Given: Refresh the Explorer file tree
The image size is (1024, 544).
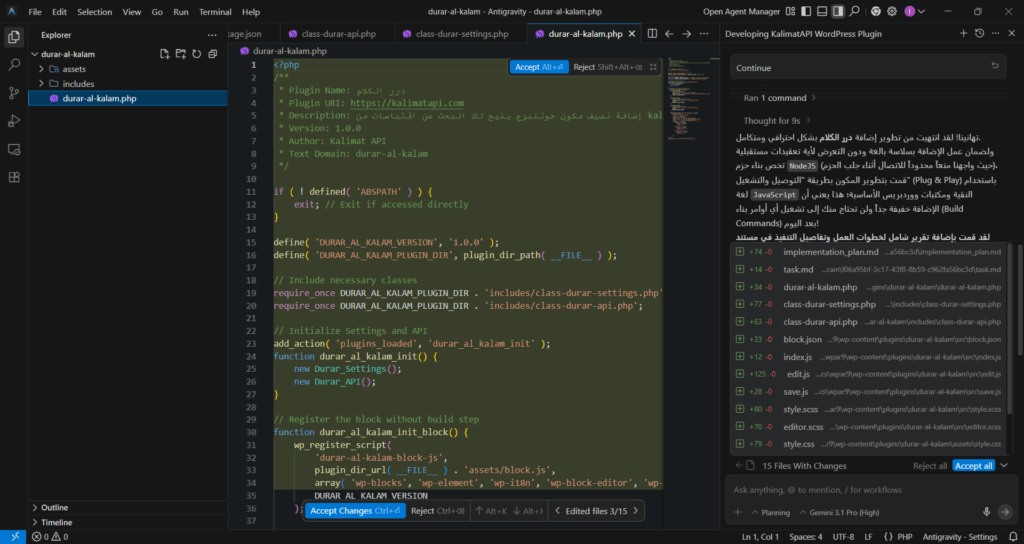Looking at the screenshot, I should [x=197, y=54].
